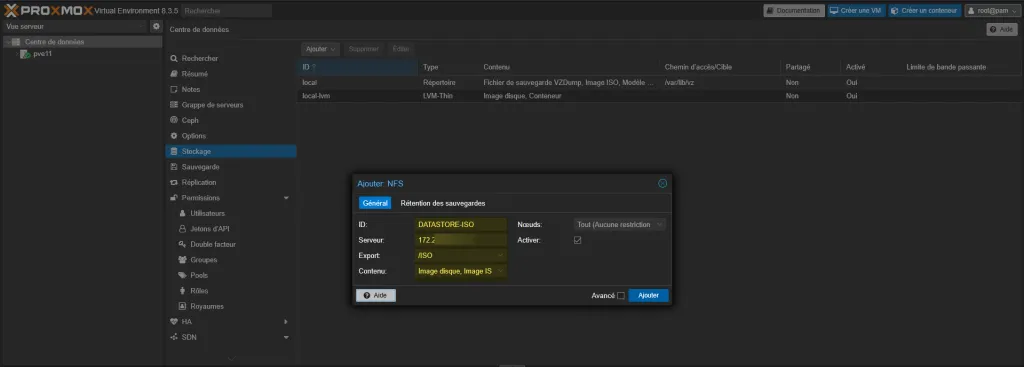The height and width of the screenshot is (367, 1024).
Task: Collapse the Permissions section
Action: (x=286, y=198)
